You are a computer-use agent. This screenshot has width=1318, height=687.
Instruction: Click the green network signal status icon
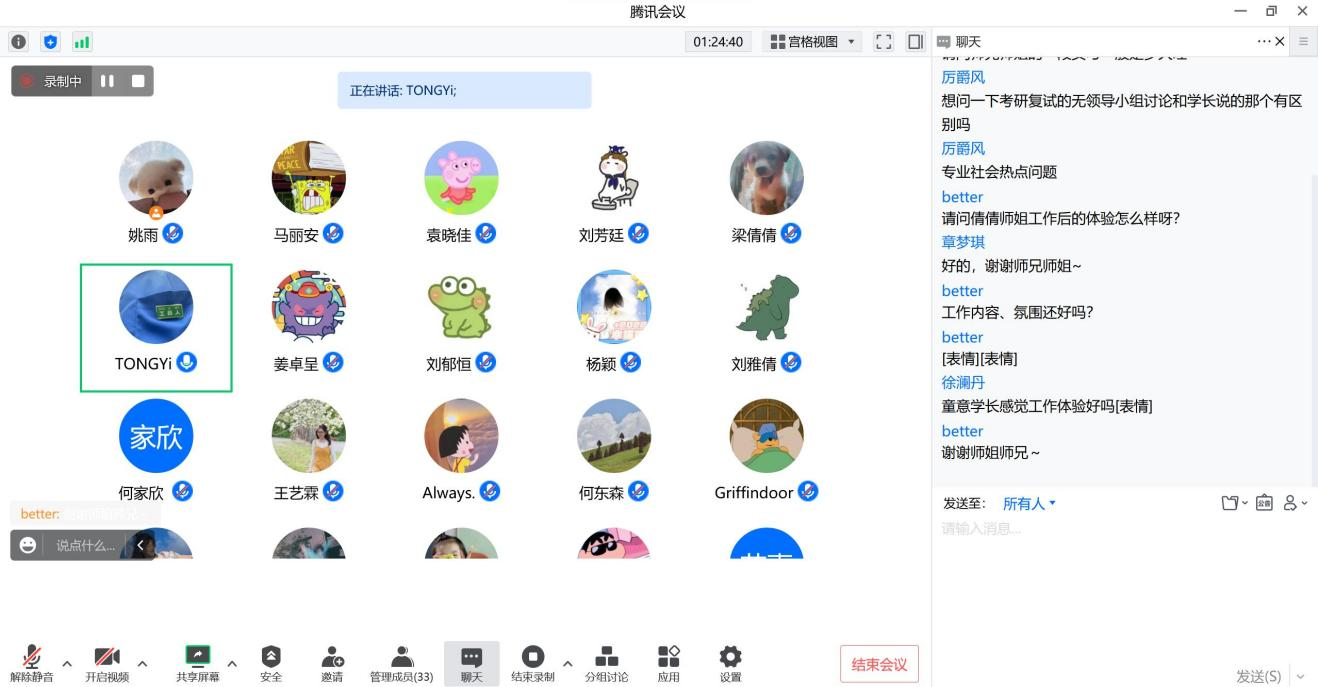pyautogui.click(x=82, y=42)
